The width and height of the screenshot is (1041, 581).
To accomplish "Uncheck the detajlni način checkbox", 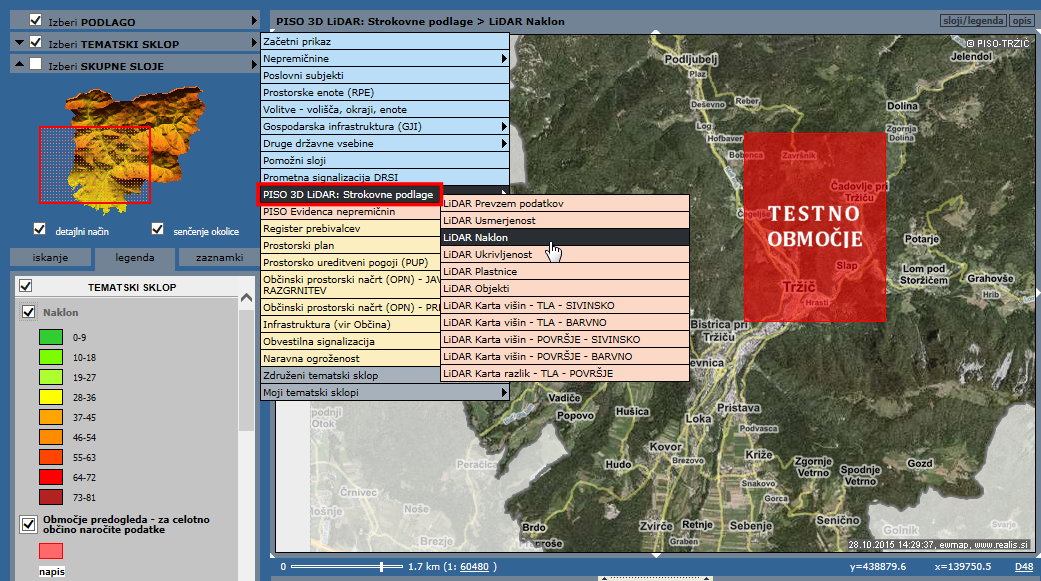I will coord(40,229).
